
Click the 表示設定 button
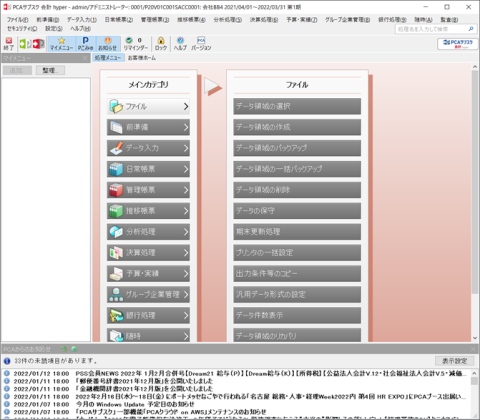454,361
